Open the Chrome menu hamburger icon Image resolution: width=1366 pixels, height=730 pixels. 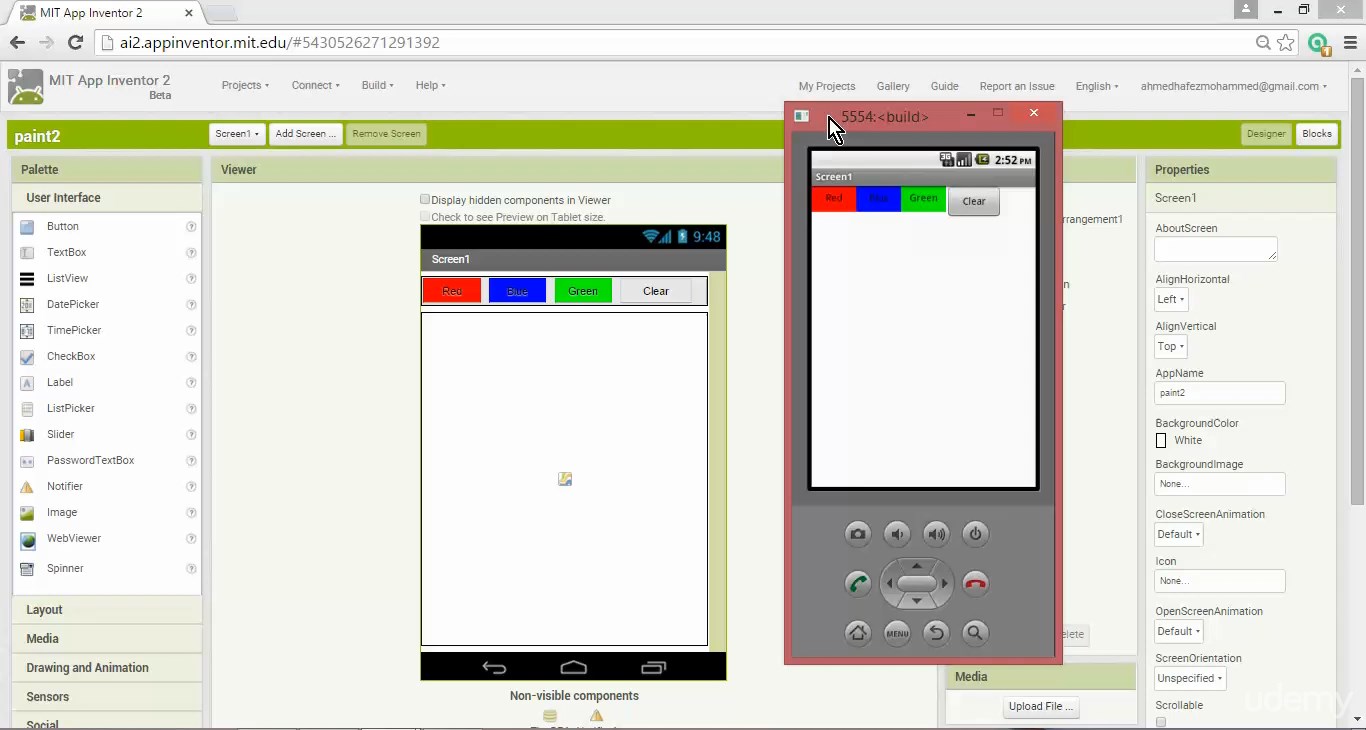[1350, 42]
